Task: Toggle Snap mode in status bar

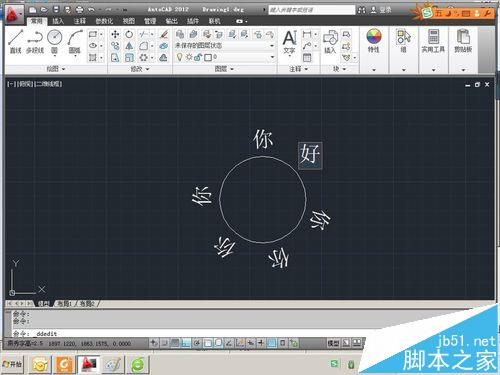Action: coord(165,343)
